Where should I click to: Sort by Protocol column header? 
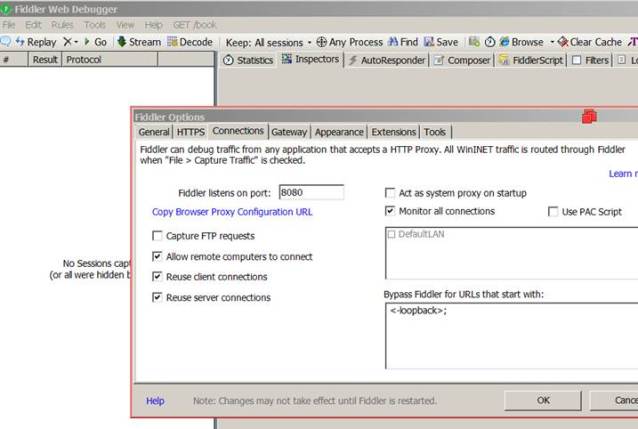tap(109, 60)
